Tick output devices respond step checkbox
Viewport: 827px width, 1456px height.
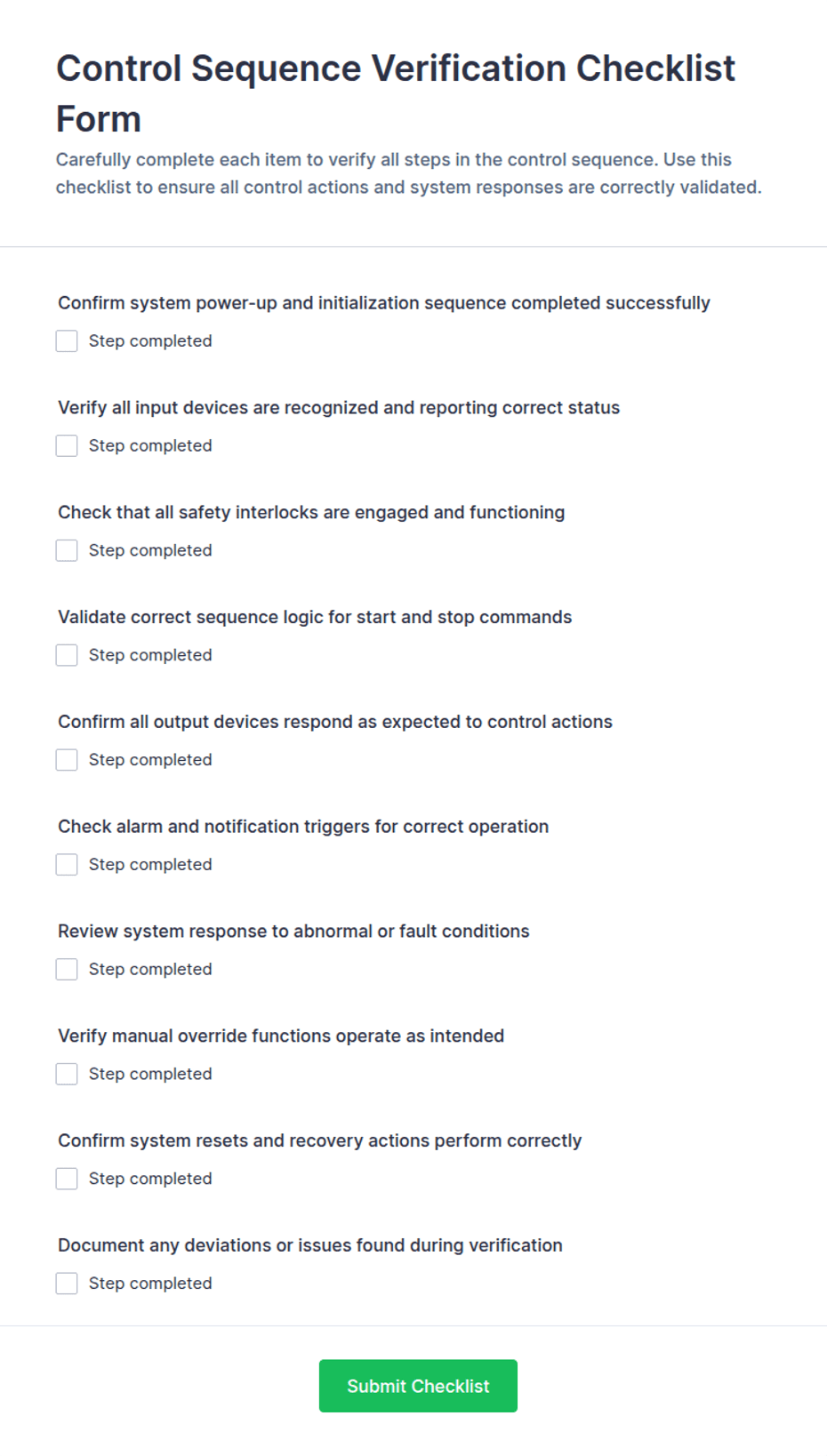67,760
